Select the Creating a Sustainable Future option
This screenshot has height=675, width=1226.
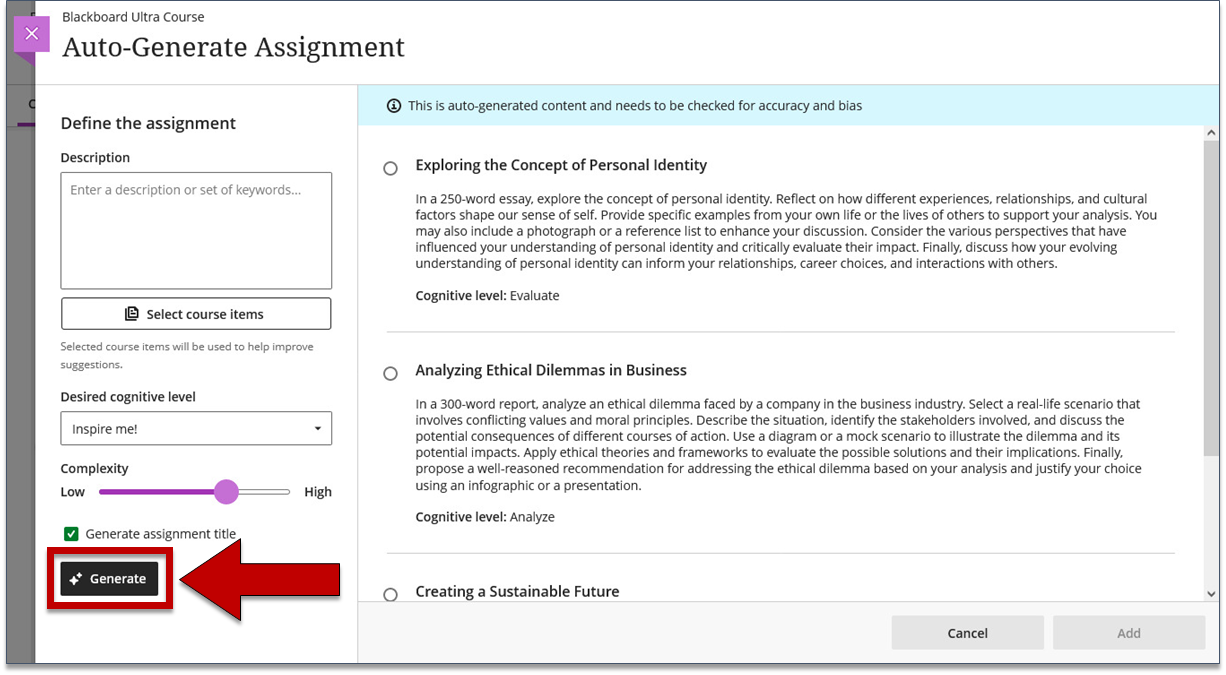[391, 595]
